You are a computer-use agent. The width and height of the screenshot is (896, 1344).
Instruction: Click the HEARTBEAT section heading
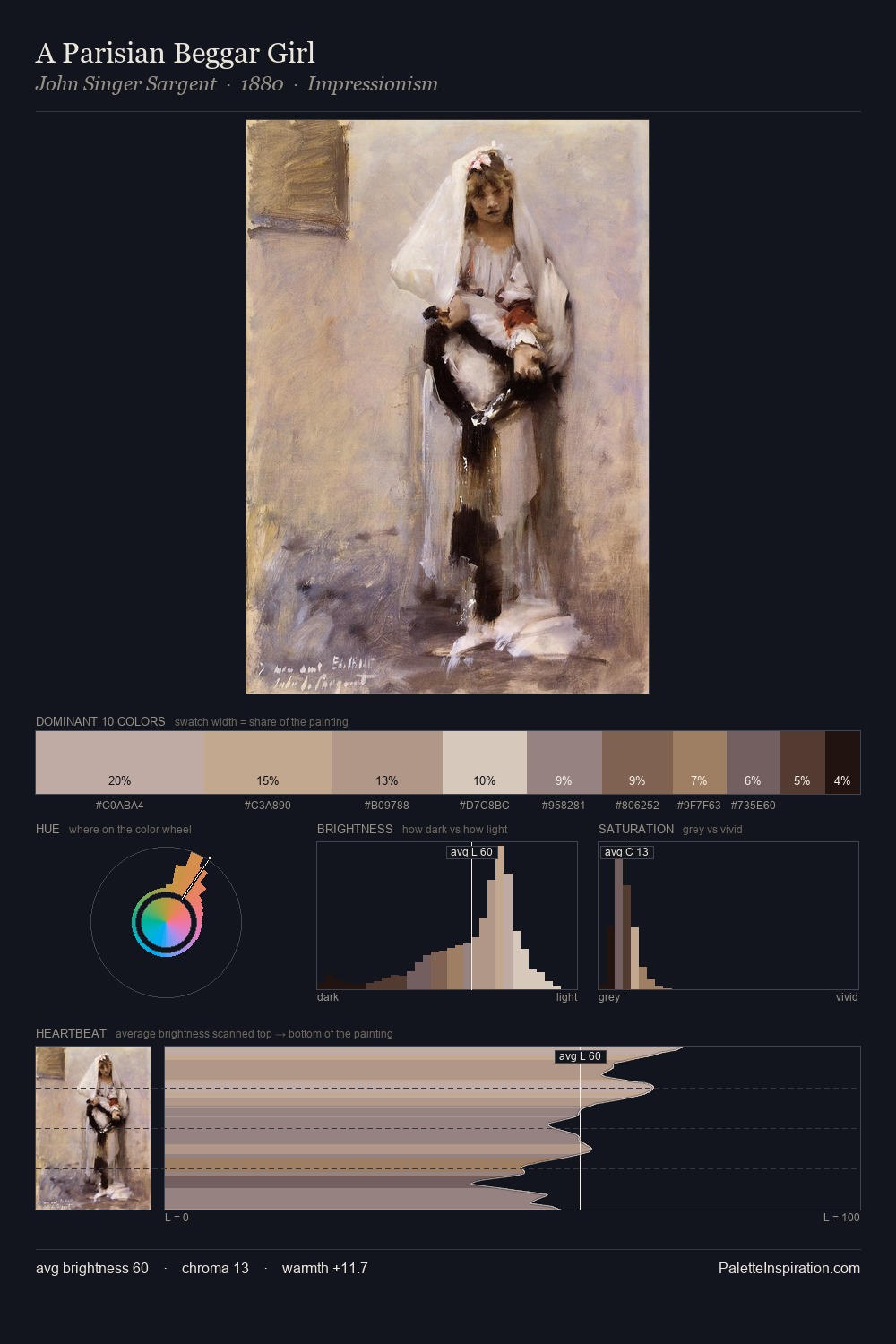pos(71,1033)
